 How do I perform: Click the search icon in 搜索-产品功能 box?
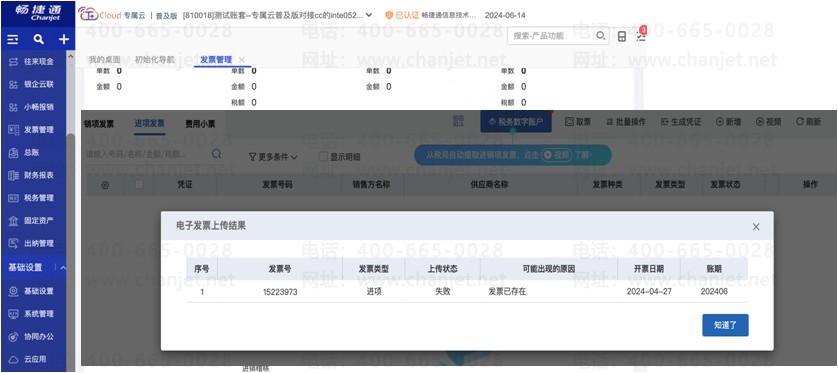[x=601, y=36]
